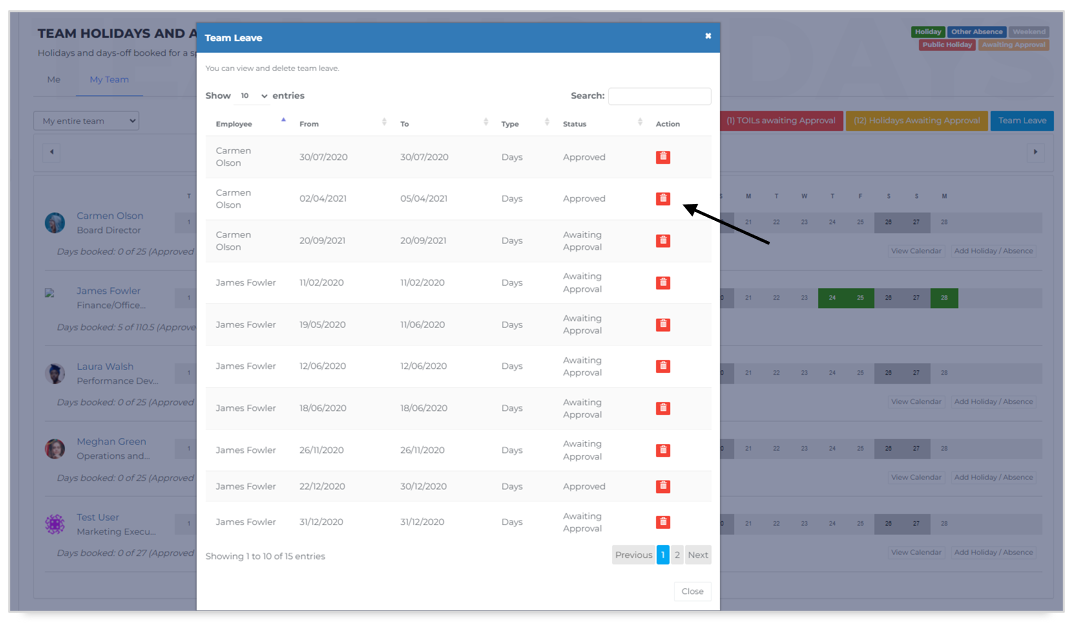Delete James Fowler leave from 11/02/2020
1079x624 pixels.
[x=663, y=283]
